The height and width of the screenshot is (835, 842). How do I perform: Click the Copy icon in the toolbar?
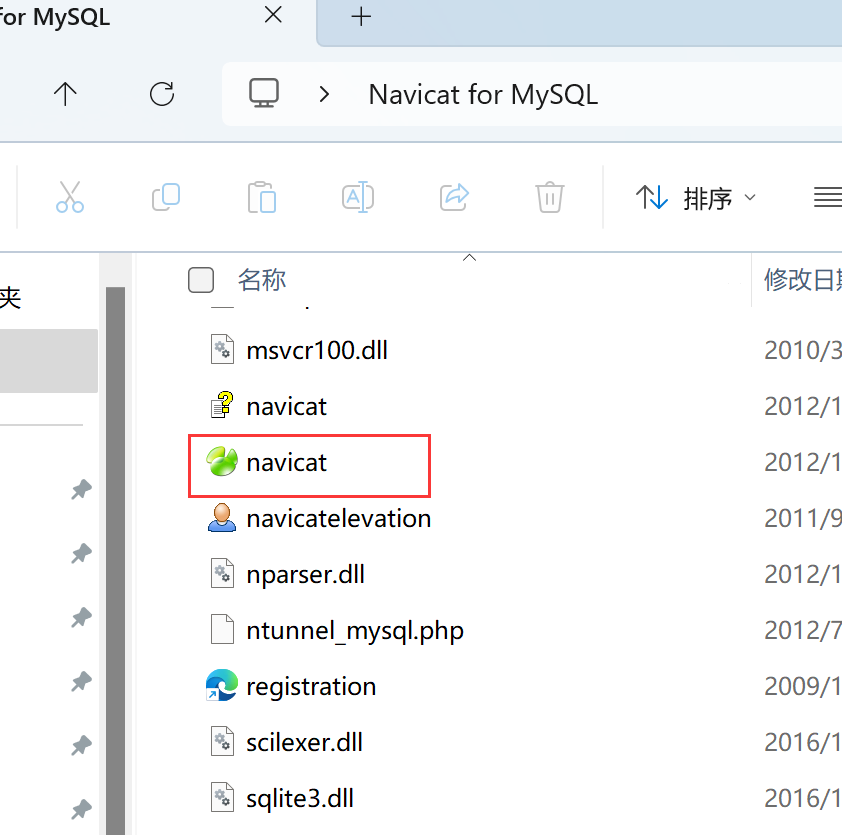(x=166, y=197)
